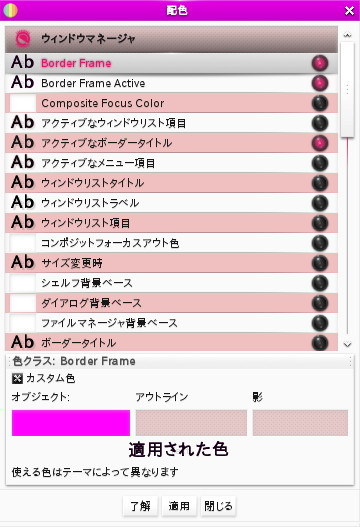Collapse the ウィンドウマネージャ category header
Viewport: 360px width, 527px height.
(171, 39)
